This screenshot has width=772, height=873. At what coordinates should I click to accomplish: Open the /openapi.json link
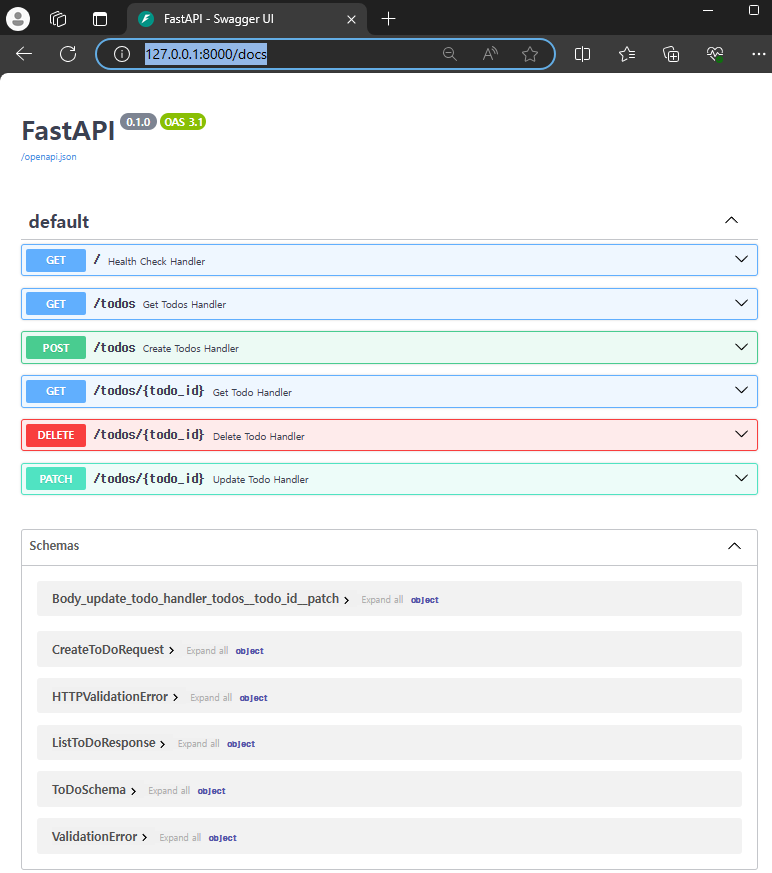[x=49, y=157]
